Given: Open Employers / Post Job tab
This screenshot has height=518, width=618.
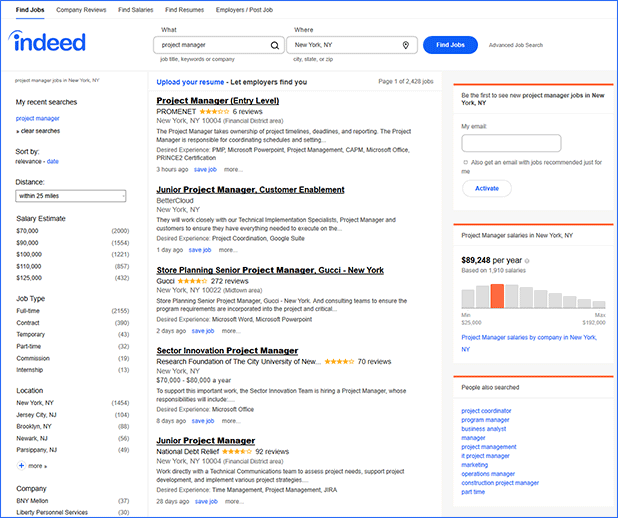Looking at the screenshot, I should point(244,10).
